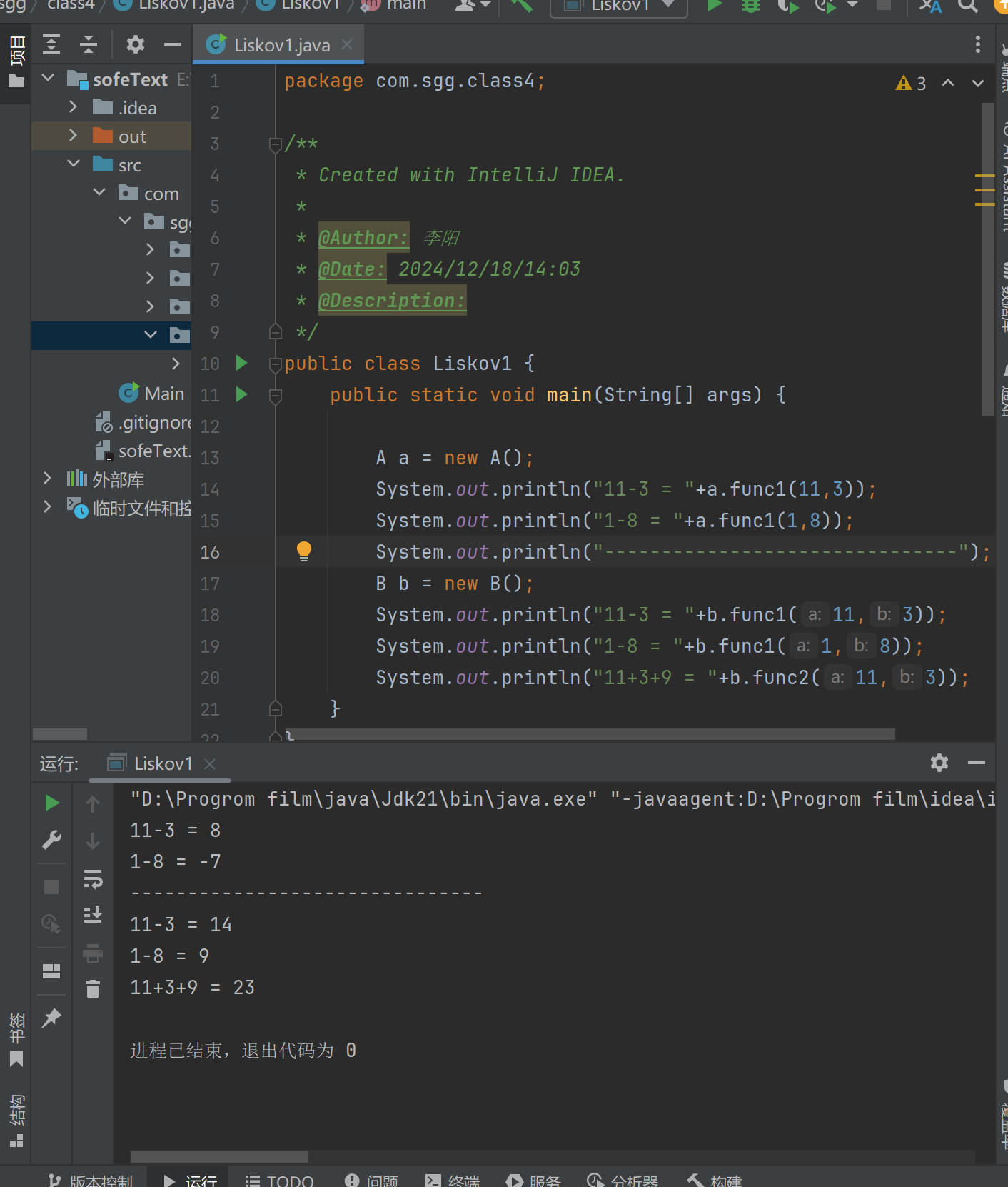This screenshot has height=1187, width=1008.
Task: Open the project tree settings gear
Action: coord(135,45)
